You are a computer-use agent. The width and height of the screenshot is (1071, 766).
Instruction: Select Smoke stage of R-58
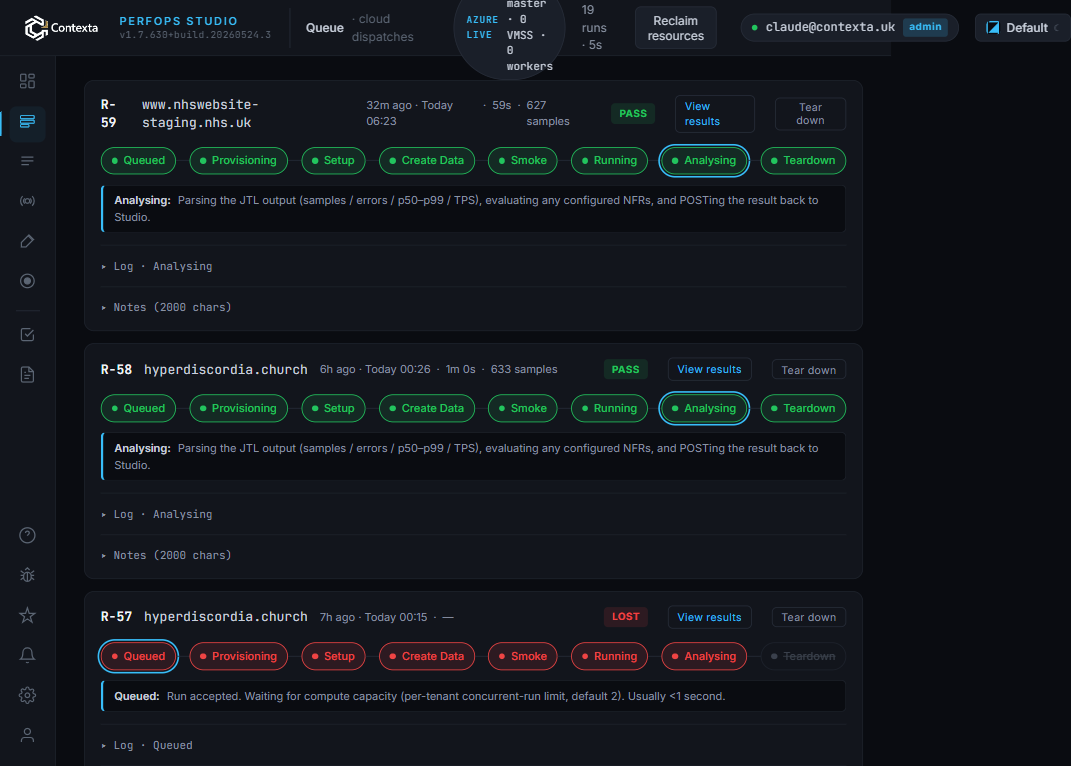tap(523, 409)
